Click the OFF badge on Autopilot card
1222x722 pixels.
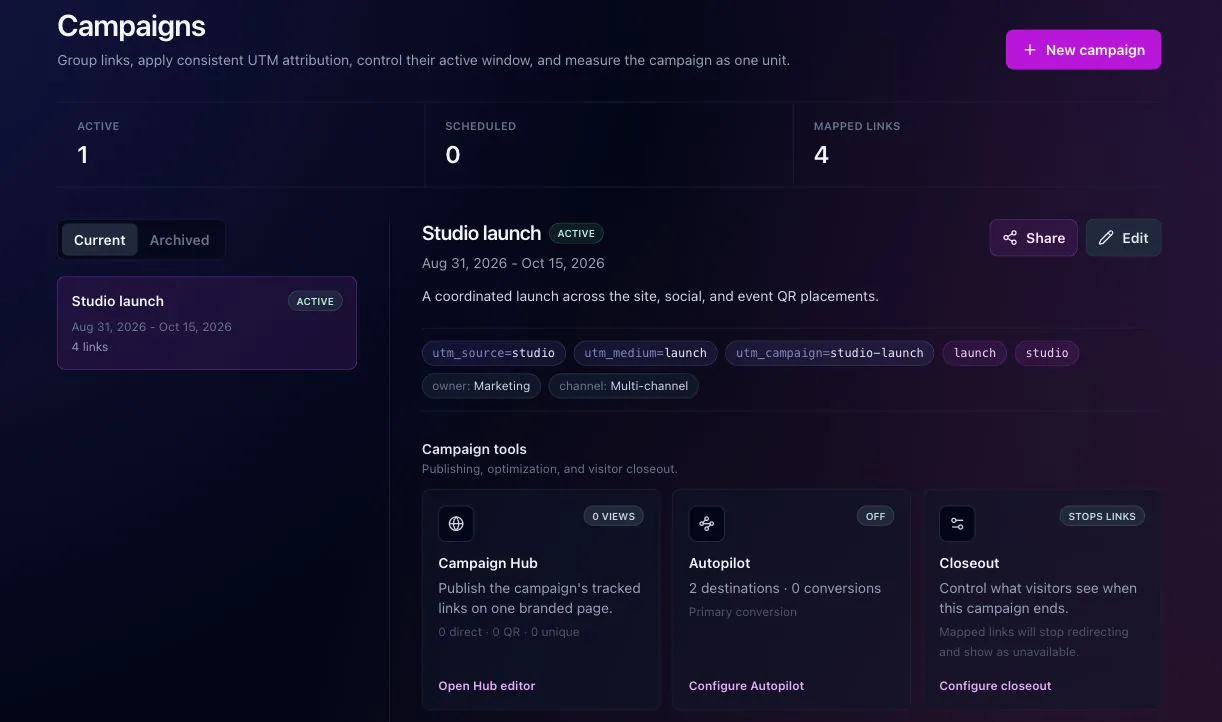pos(876,516)
